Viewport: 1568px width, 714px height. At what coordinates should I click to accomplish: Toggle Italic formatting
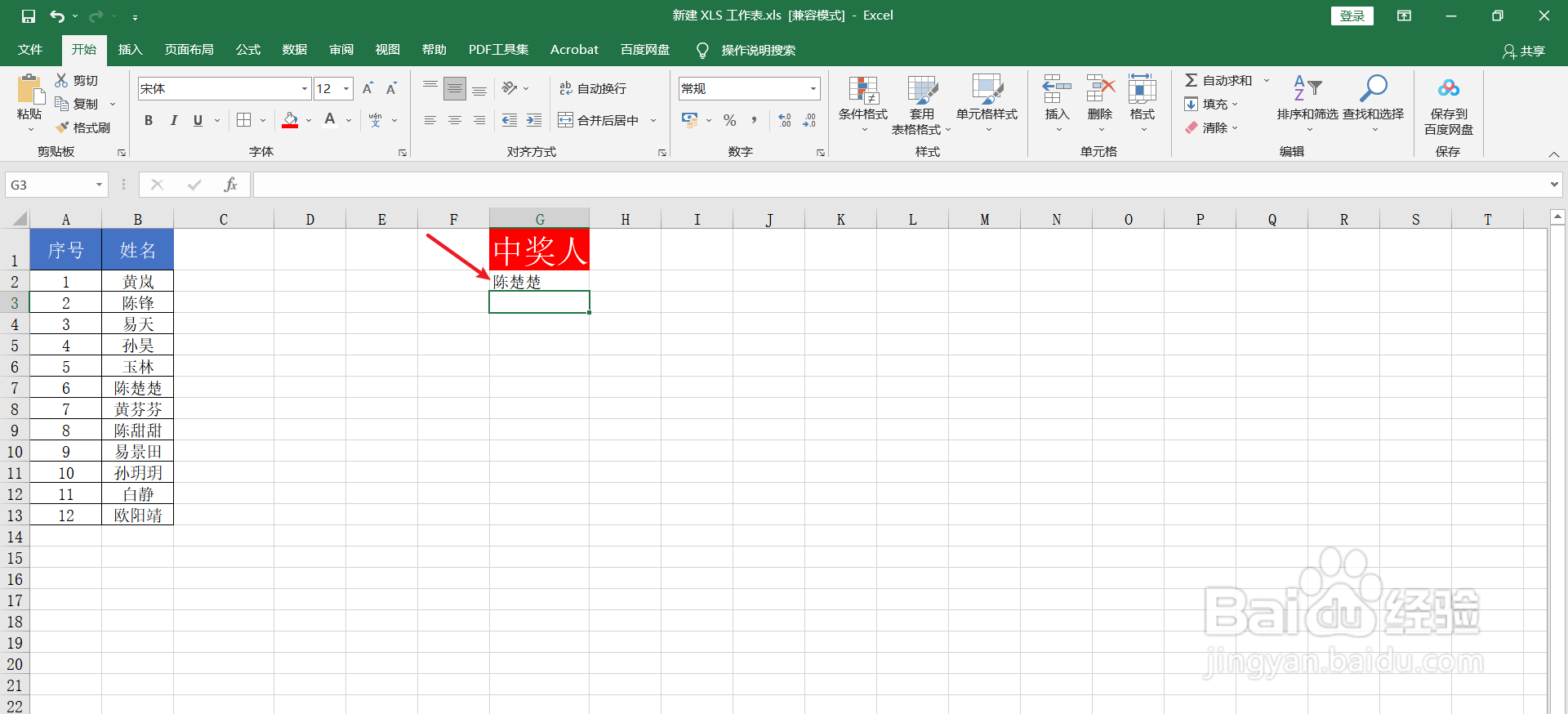coord(173,120)
